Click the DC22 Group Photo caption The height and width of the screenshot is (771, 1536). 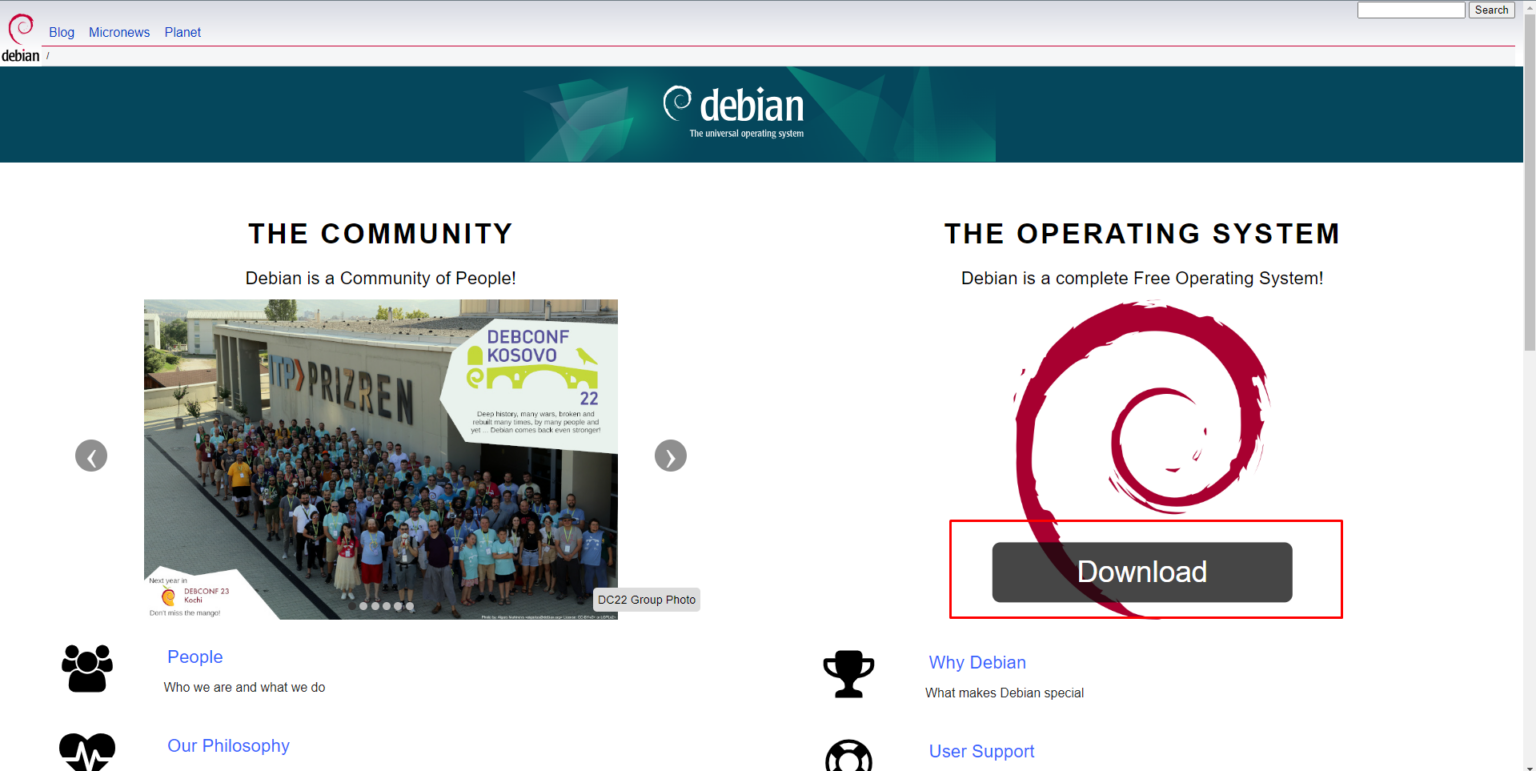point(647,600)
